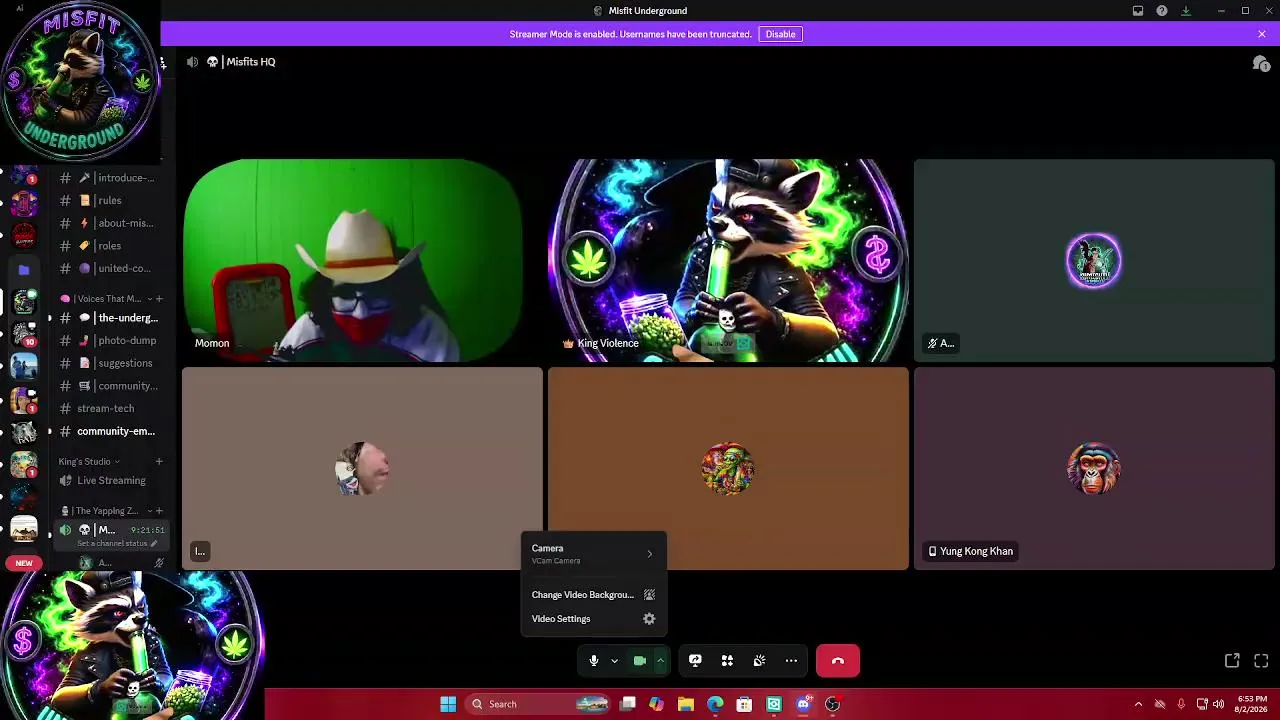Open the united-co channel
This screenshot has width=1280, height=720.
coord(110,268)
